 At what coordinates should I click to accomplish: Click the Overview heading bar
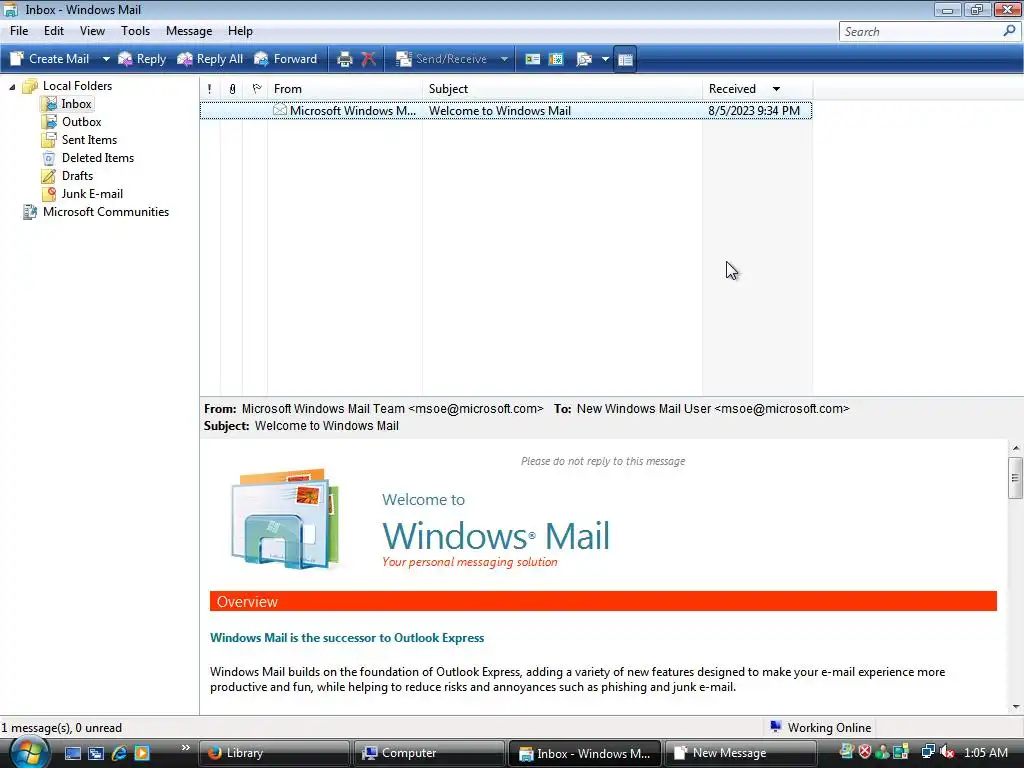603,601
